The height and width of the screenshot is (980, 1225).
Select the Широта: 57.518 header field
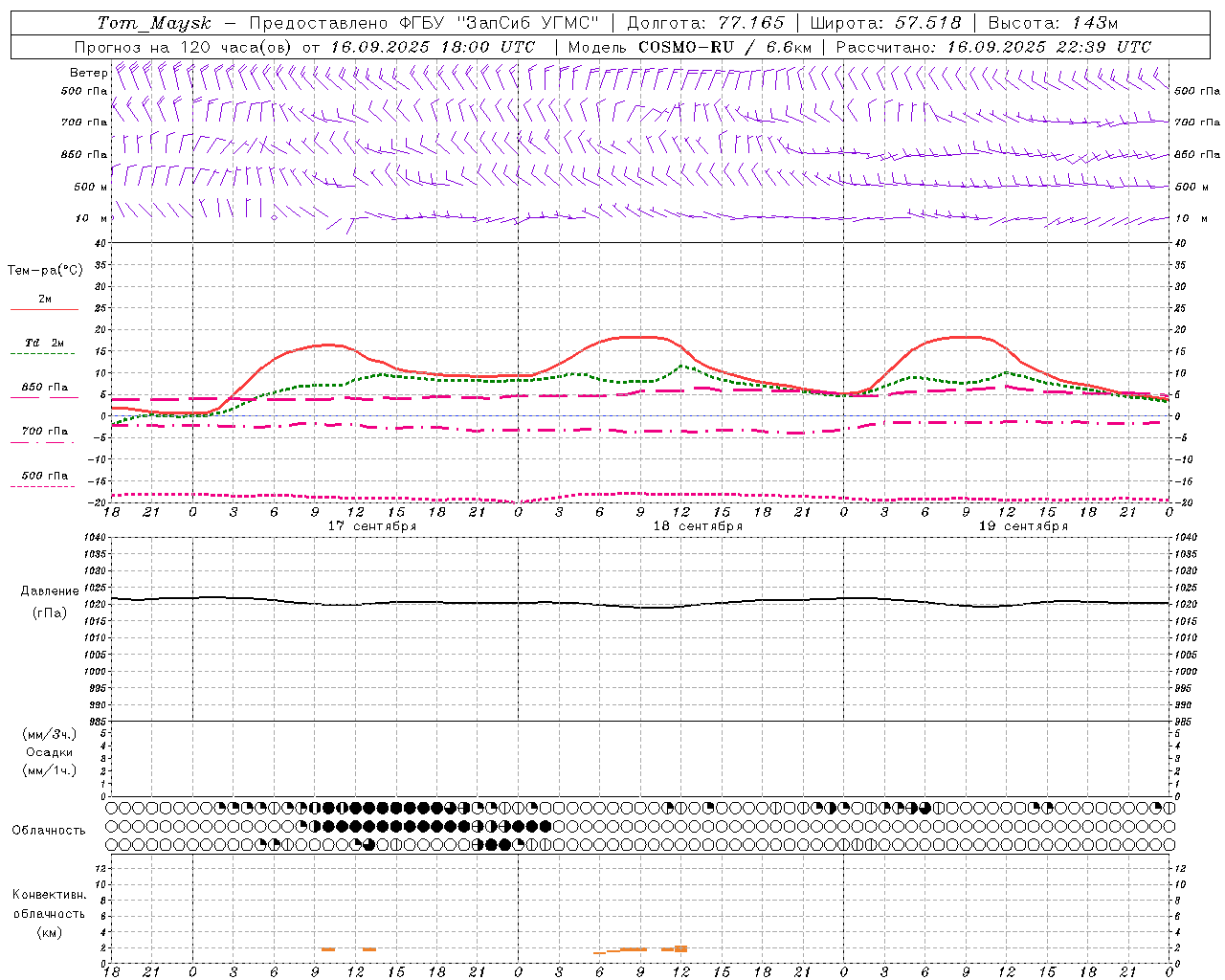(885, 23)
